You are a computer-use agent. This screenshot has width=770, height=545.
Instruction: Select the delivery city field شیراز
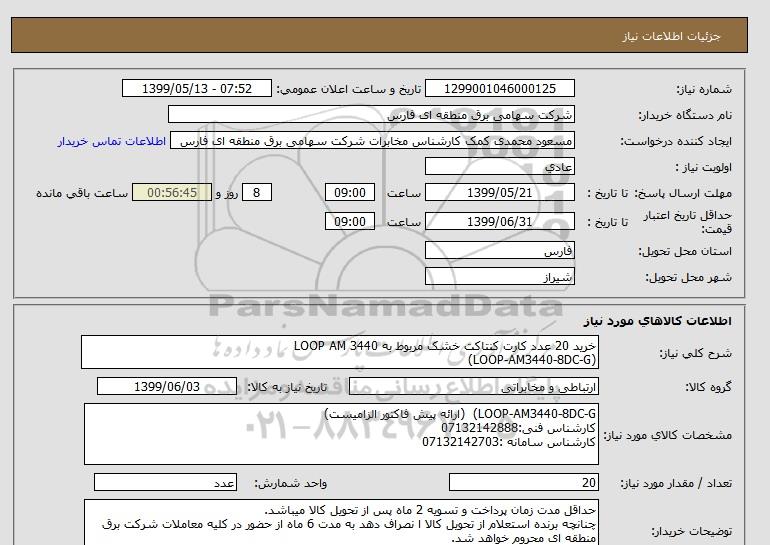pyautogui.click(x=499, y=276)
